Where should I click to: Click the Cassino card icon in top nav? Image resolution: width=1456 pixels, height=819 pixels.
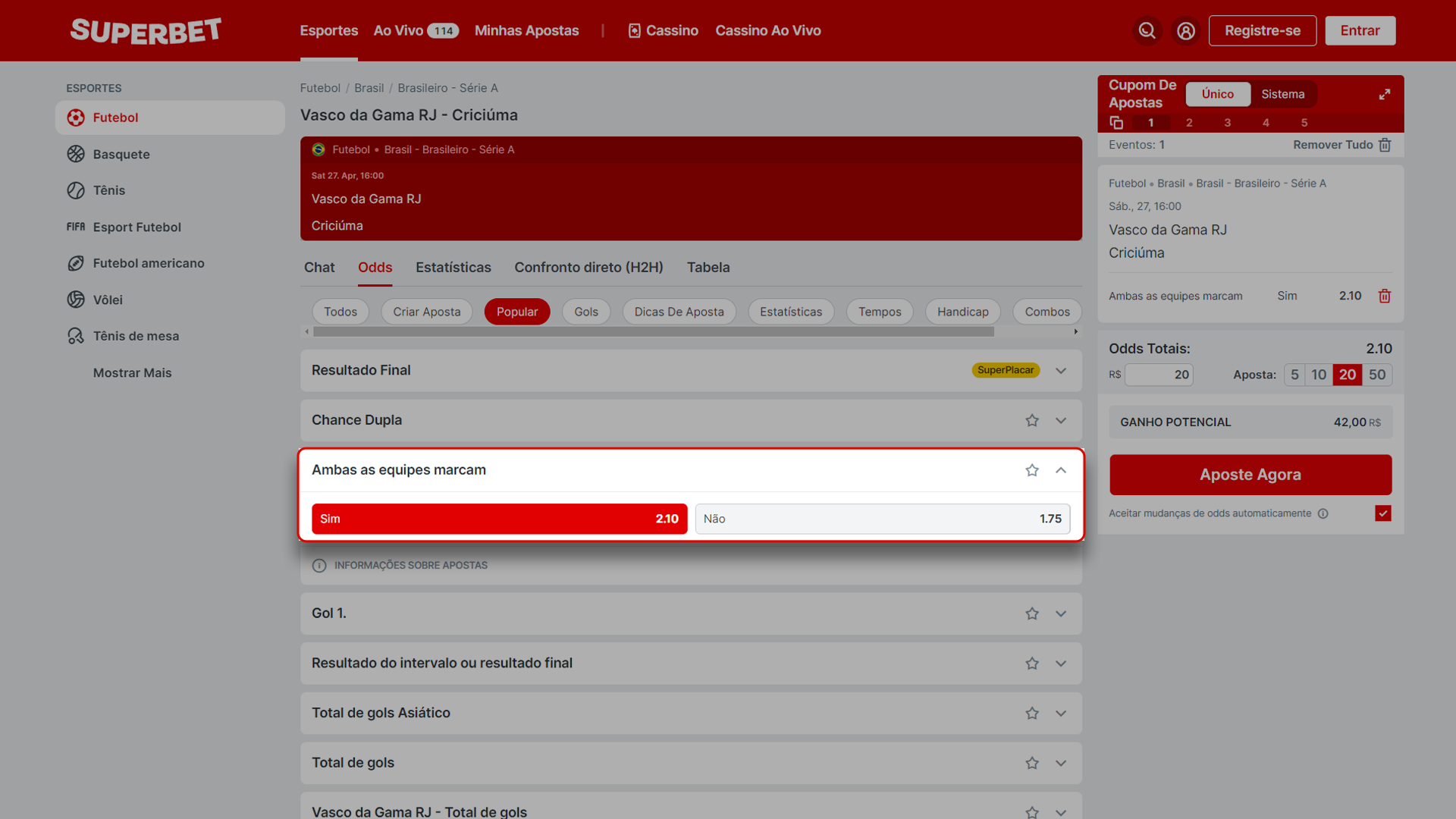635,30
